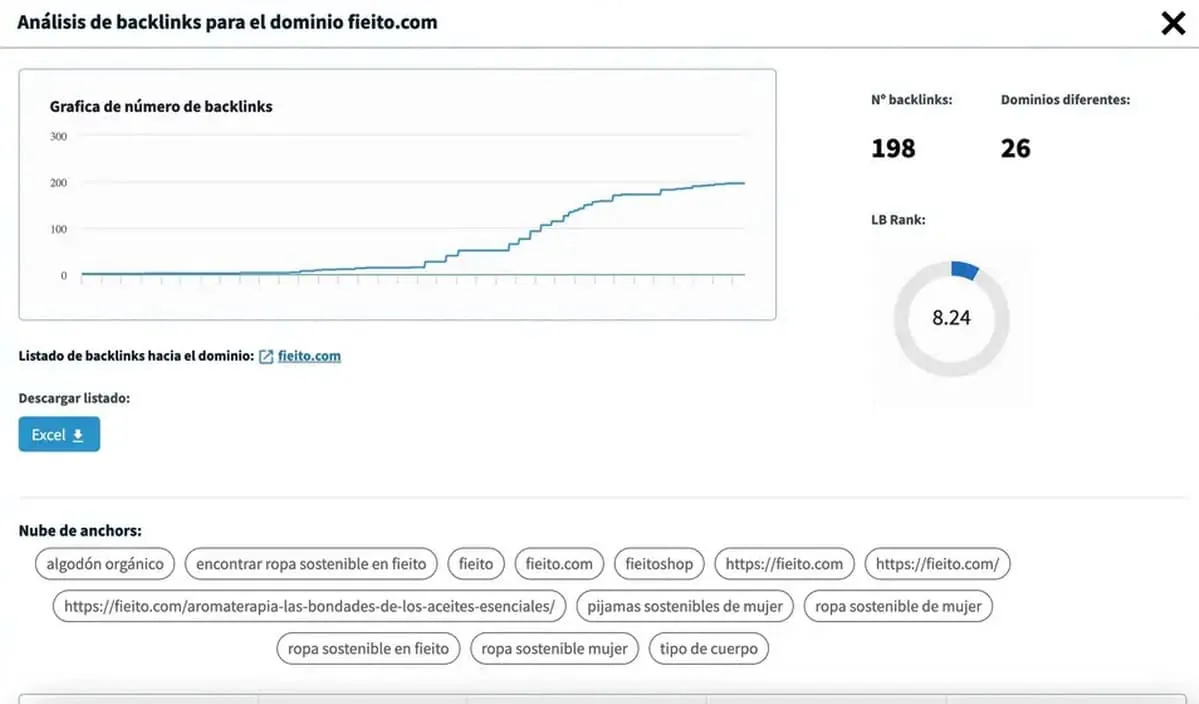Select the 'algodón orgánico' anchor tag
The width and height of the screenshot is (1199, 704).
105,564
